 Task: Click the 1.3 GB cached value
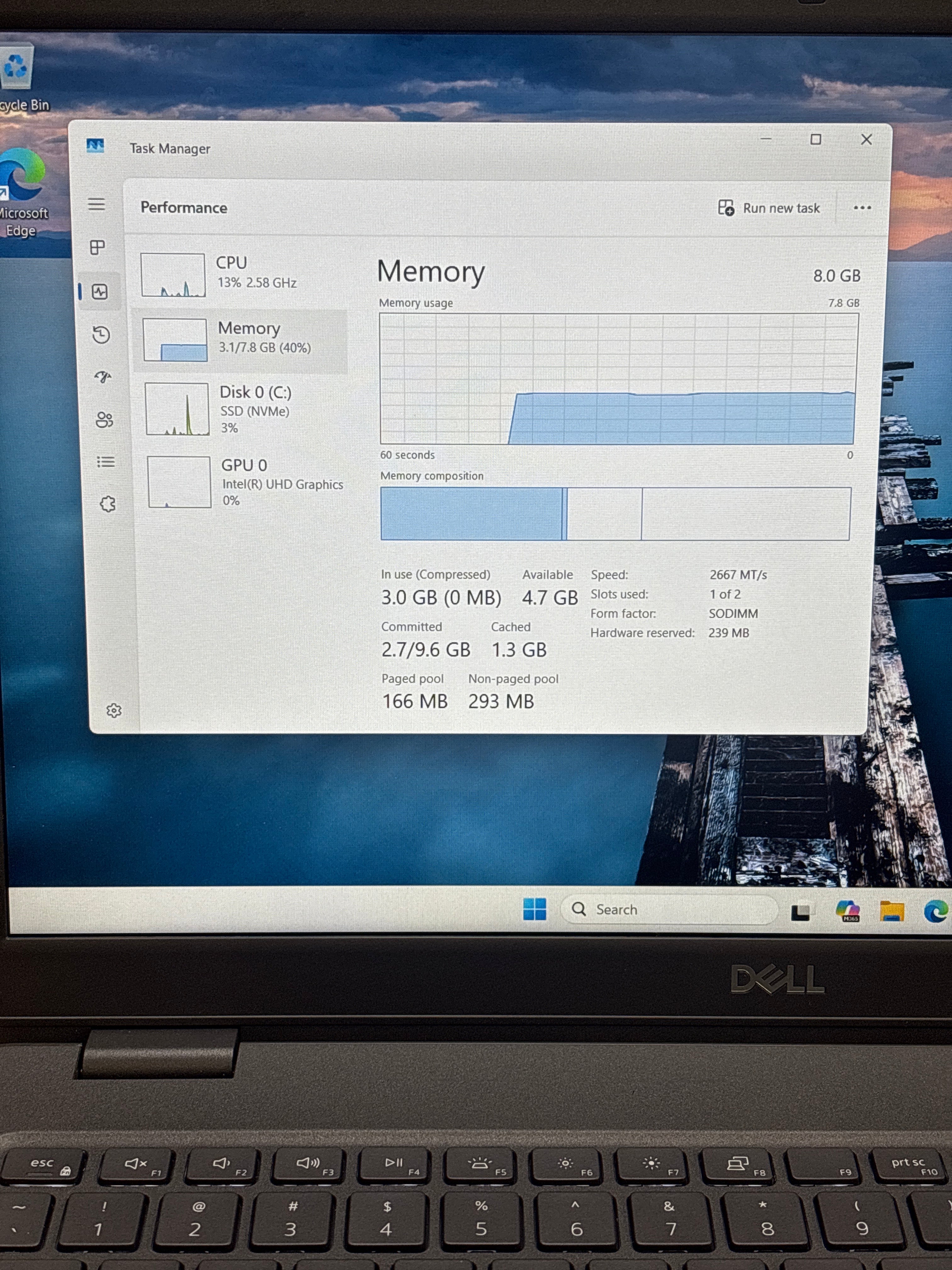(519, 650)
